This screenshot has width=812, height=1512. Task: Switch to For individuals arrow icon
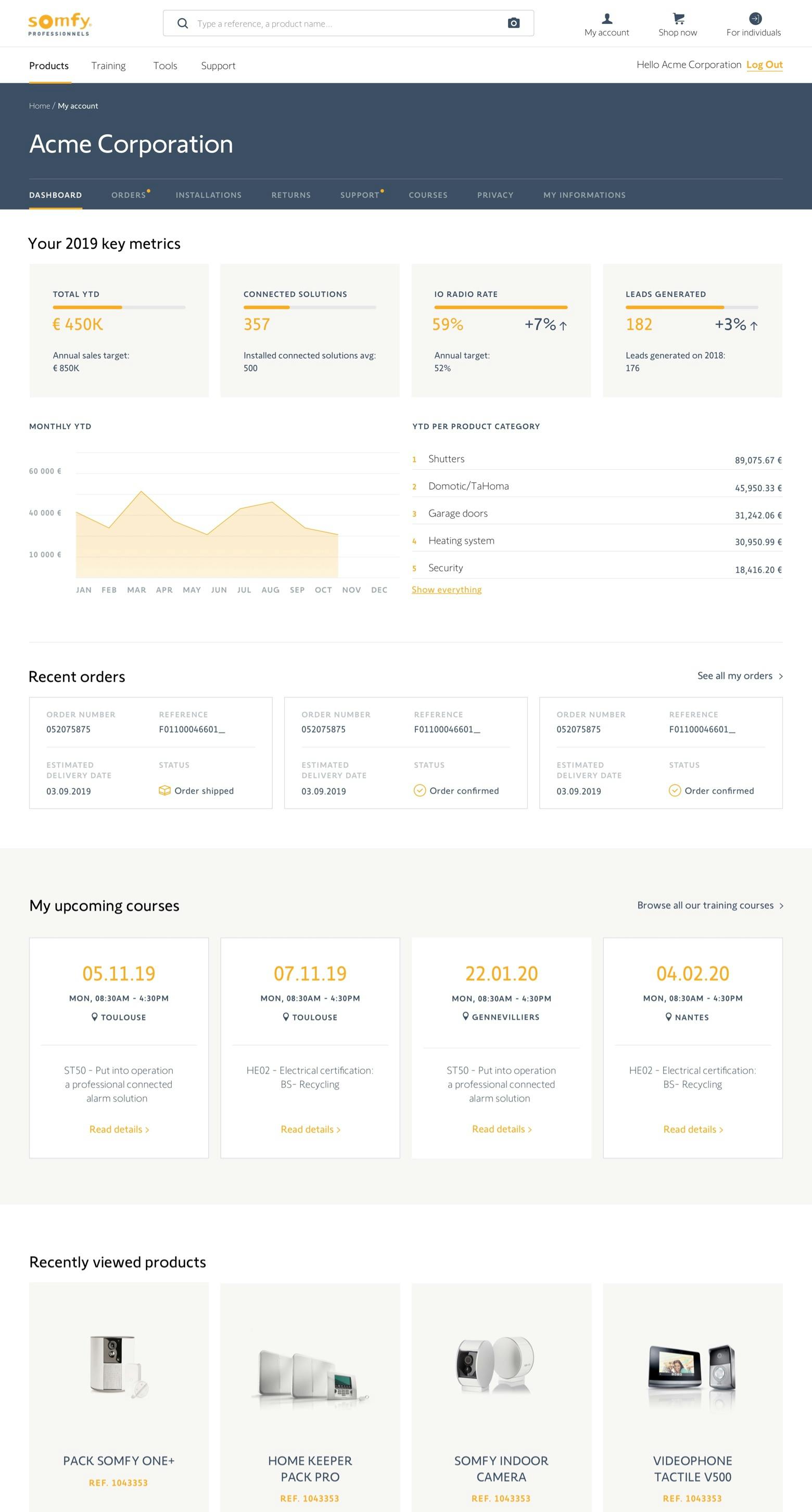pos(755,19)
